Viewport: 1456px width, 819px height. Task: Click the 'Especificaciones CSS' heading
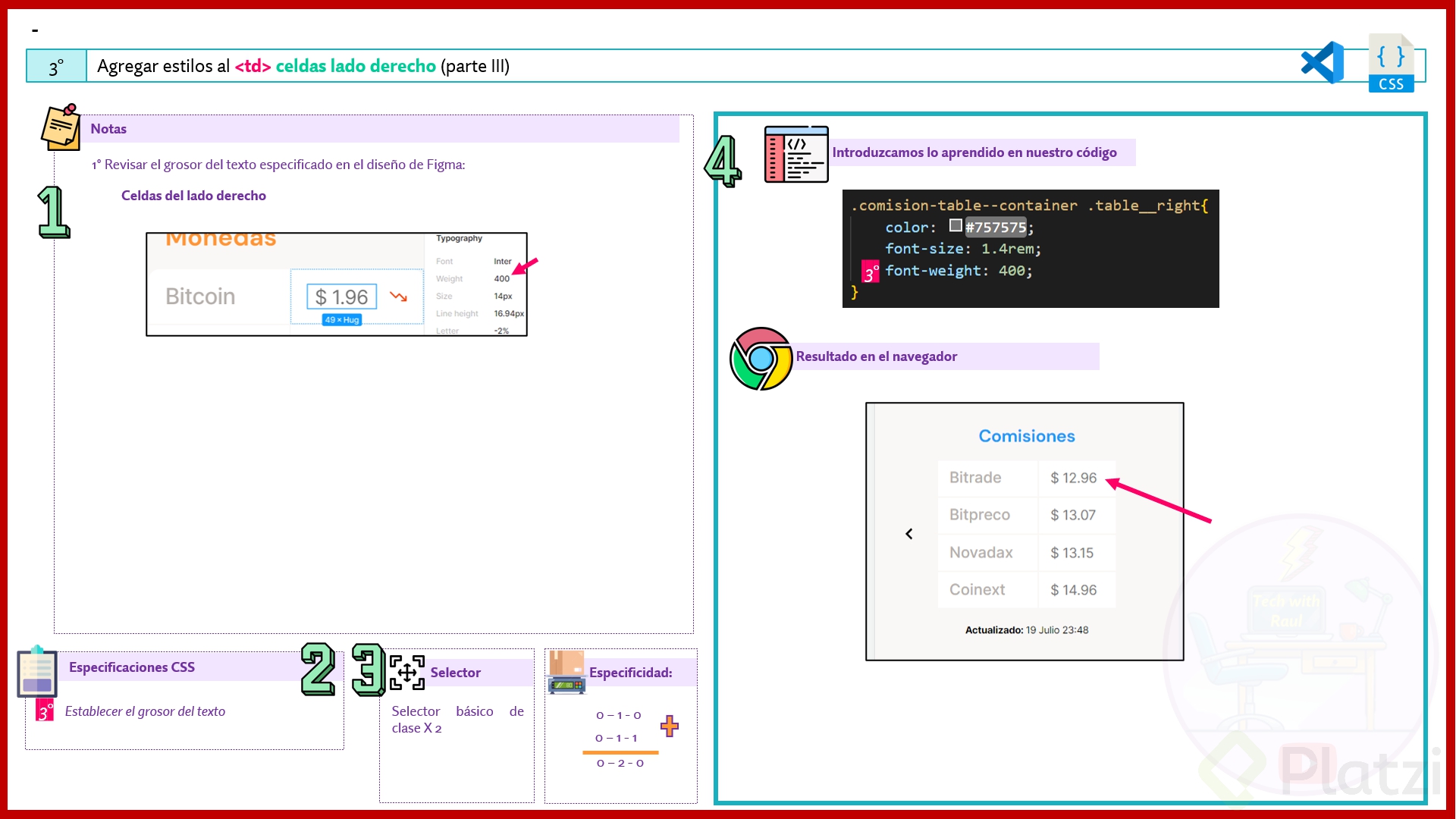[x=132, y=667]
